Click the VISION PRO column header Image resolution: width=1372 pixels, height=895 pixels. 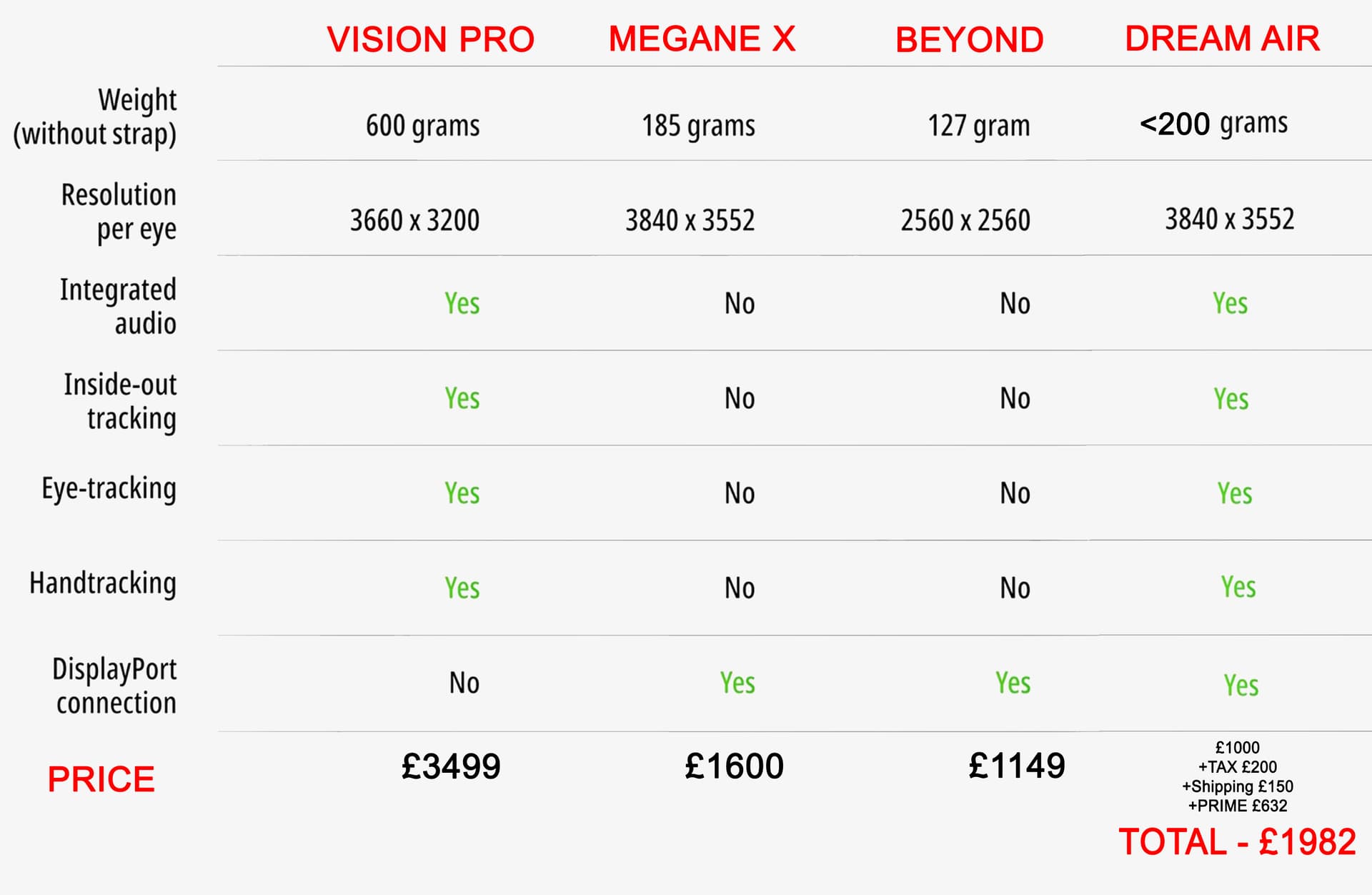point(430,39)
